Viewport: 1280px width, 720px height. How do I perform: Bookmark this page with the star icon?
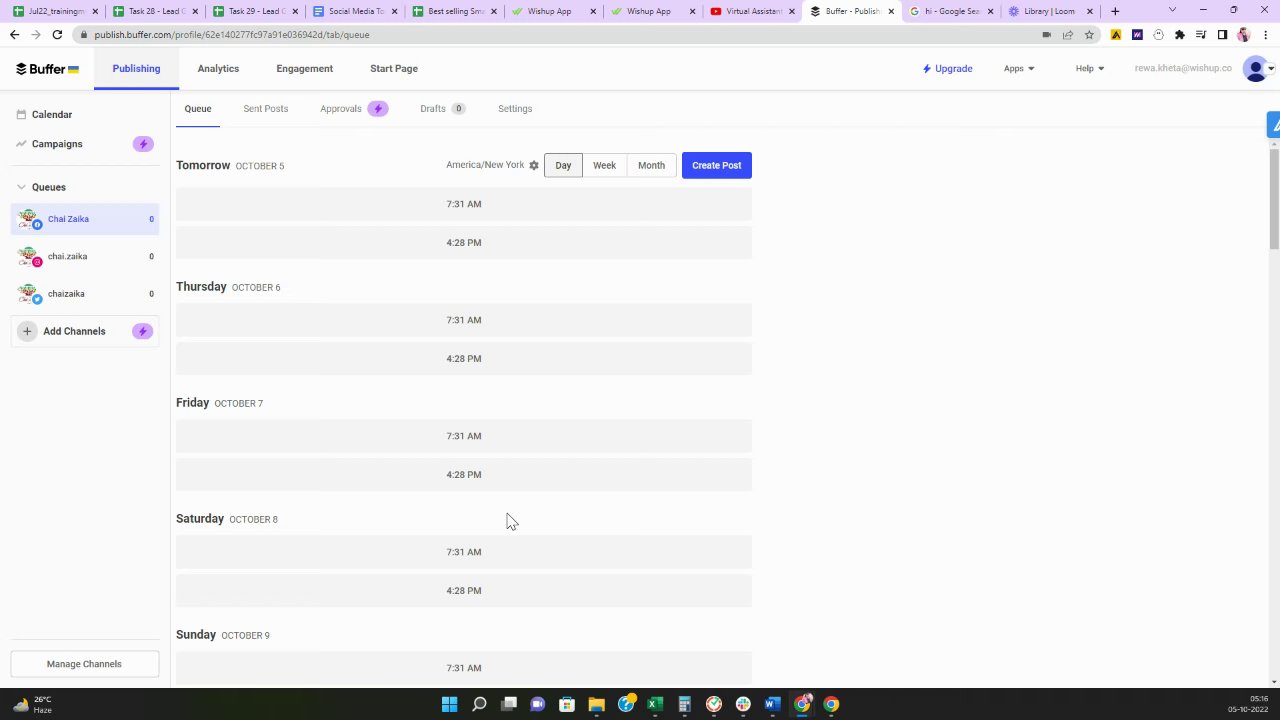point(1089,34)
